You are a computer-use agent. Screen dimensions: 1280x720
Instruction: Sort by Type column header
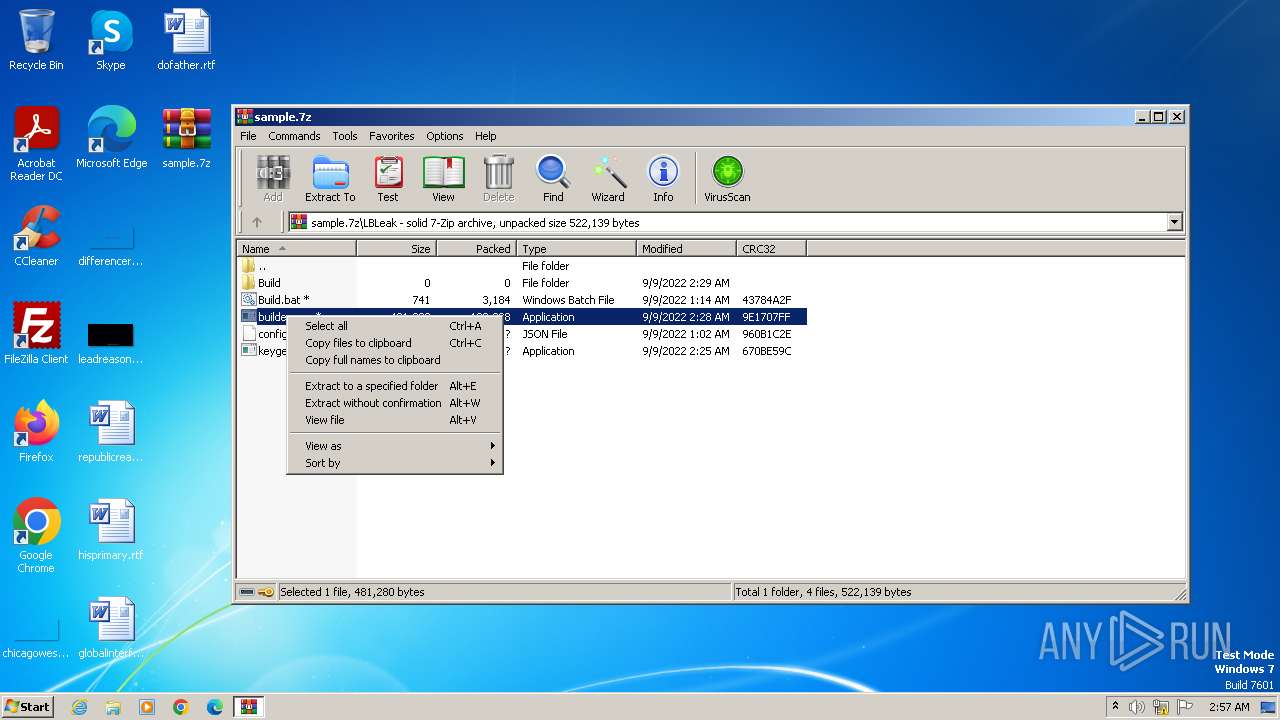coord(577,249)
